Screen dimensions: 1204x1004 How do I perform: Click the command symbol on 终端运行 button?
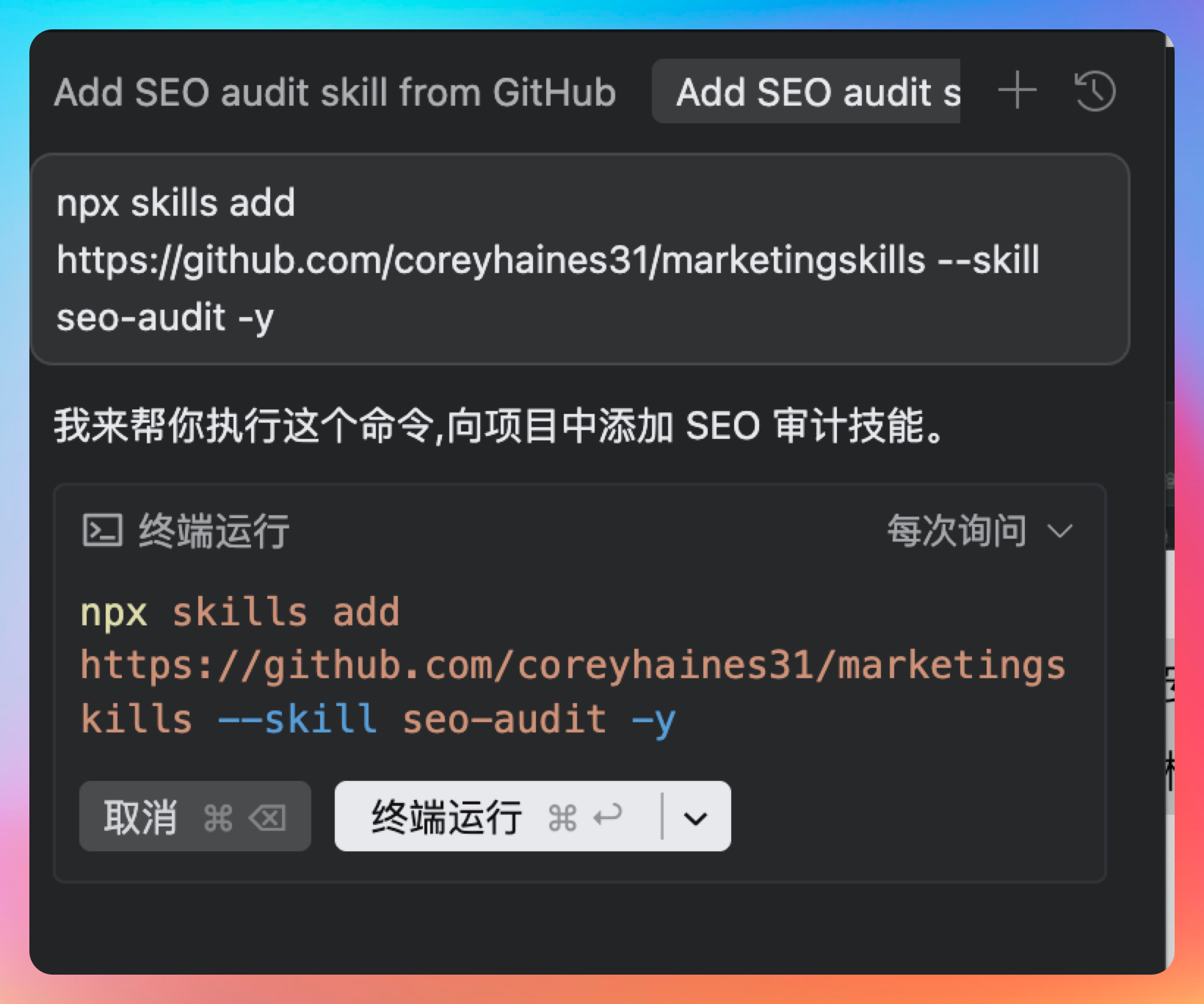tap(562, 817)
